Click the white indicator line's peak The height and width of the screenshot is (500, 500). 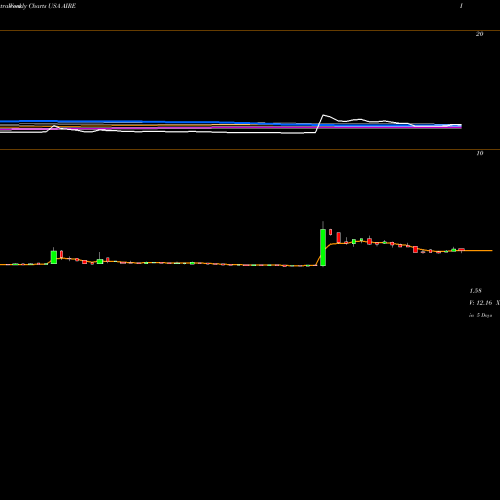coord(323,115)
